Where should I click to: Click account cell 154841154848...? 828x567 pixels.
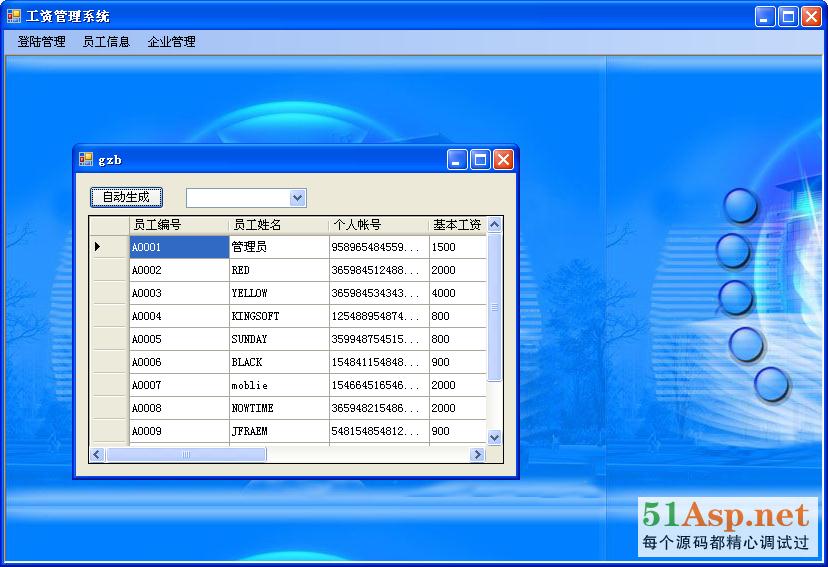click(379, 362)
